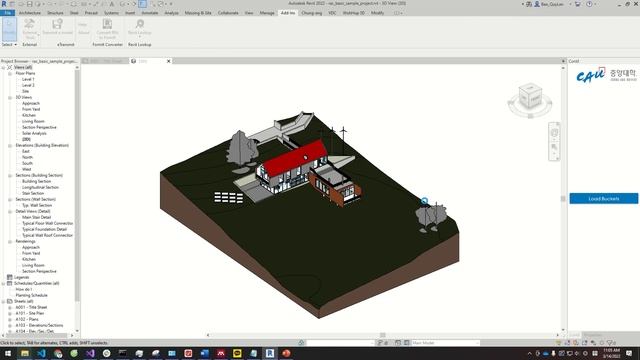Collapse the Detail Views (Detail) node
Screen dimensions: 640x360
point(10,211)
